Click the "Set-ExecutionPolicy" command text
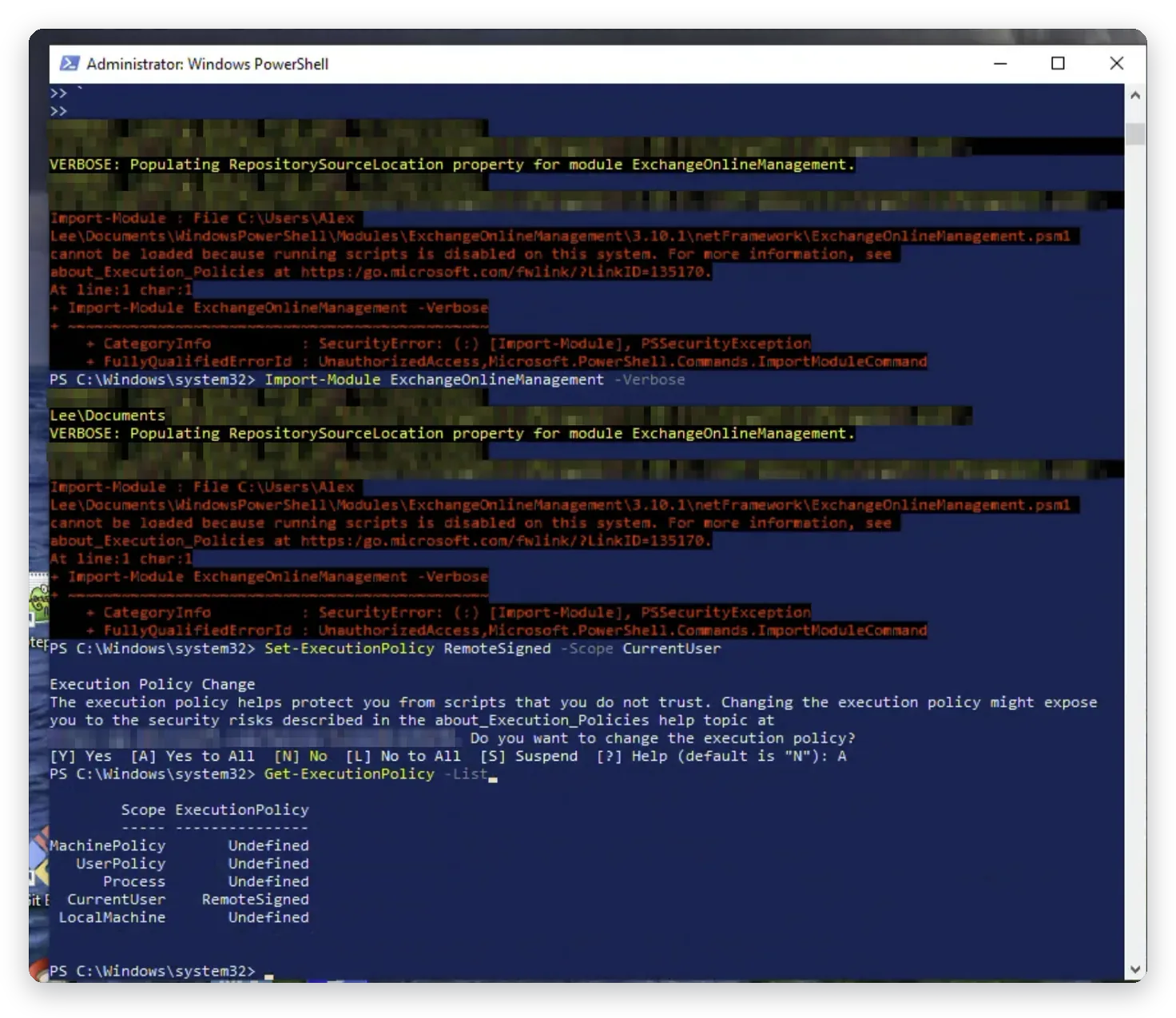The image size is (1176, 1018). (349, 648)
